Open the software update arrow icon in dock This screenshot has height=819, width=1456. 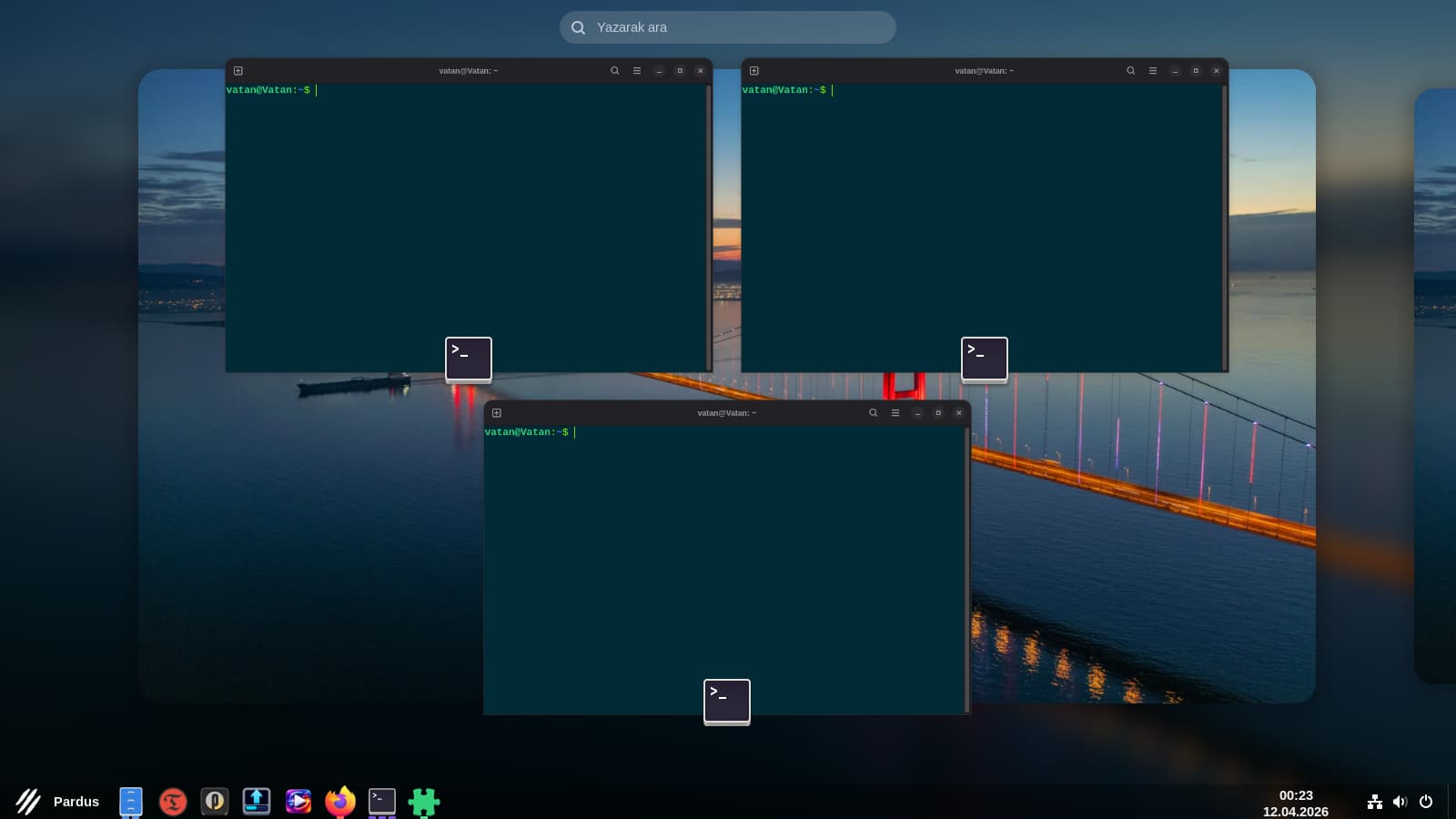click(257, 801)
